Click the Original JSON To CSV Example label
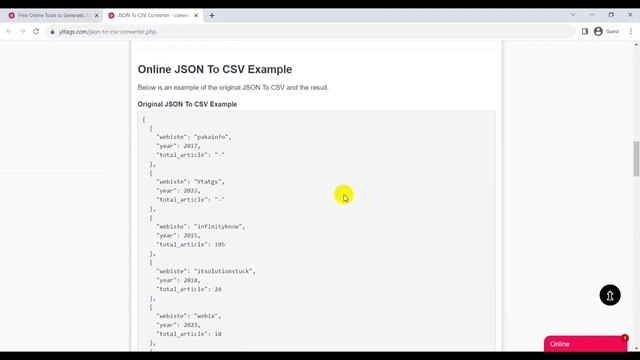640x360 pixels. [187, 104]
